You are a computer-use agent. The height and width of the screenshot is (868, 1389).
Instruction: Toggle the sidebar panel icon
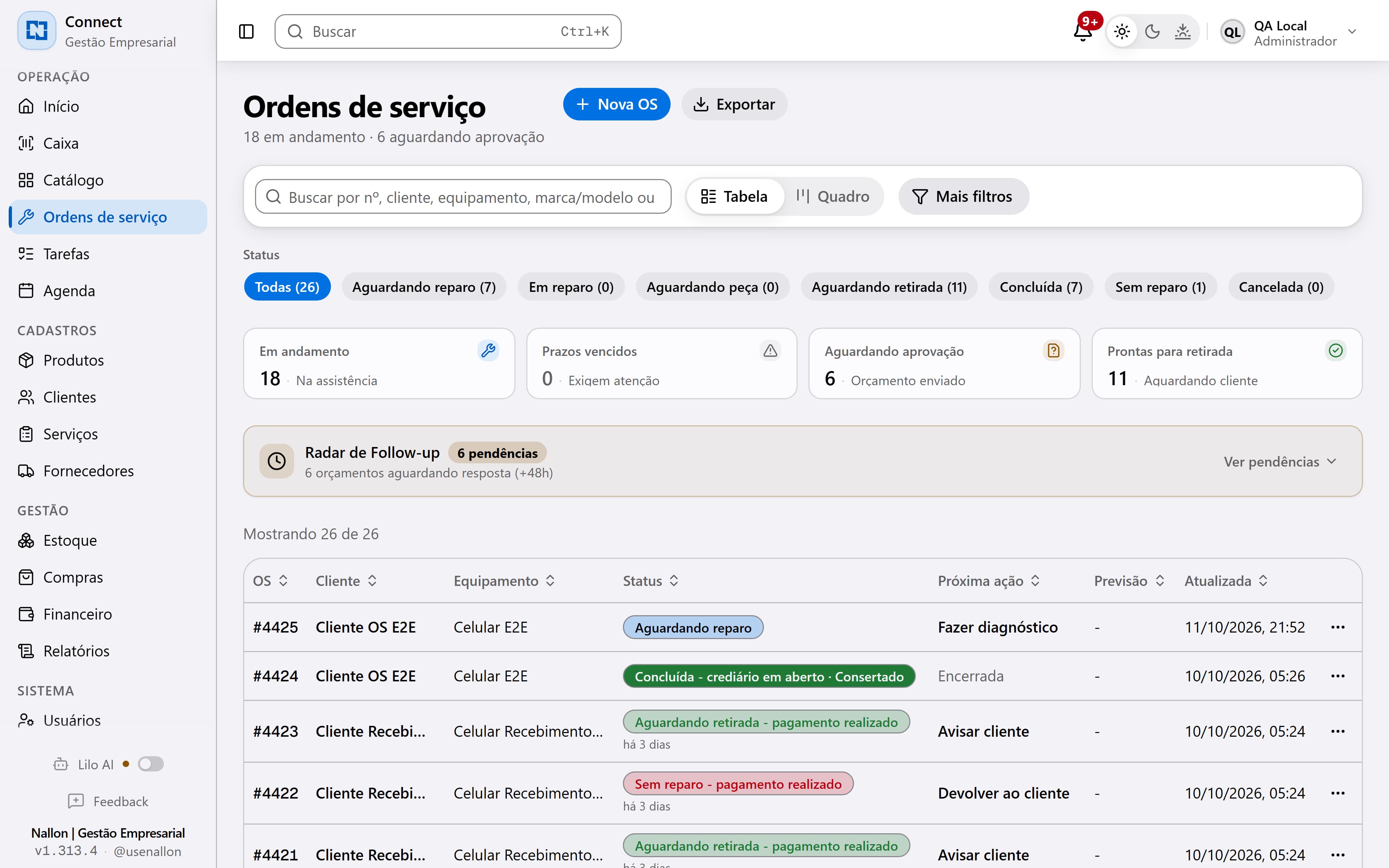tap(246, 31)
